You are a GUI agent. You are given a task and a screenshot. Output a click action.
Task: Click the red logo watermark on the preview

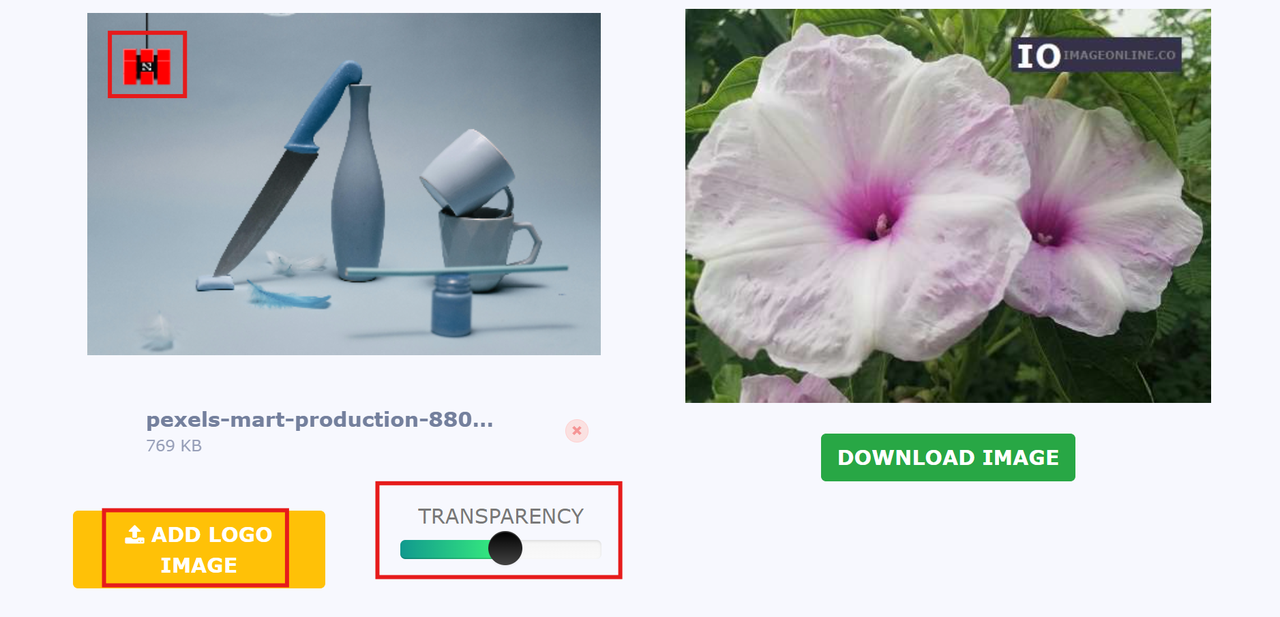point(147,66)
